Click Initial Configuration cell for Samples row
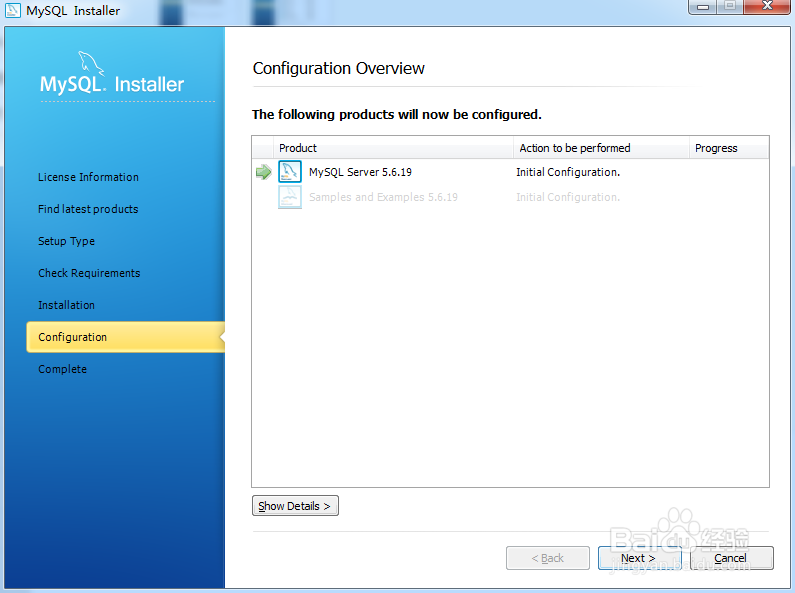 pyautogui.click(x=568, y=197)
